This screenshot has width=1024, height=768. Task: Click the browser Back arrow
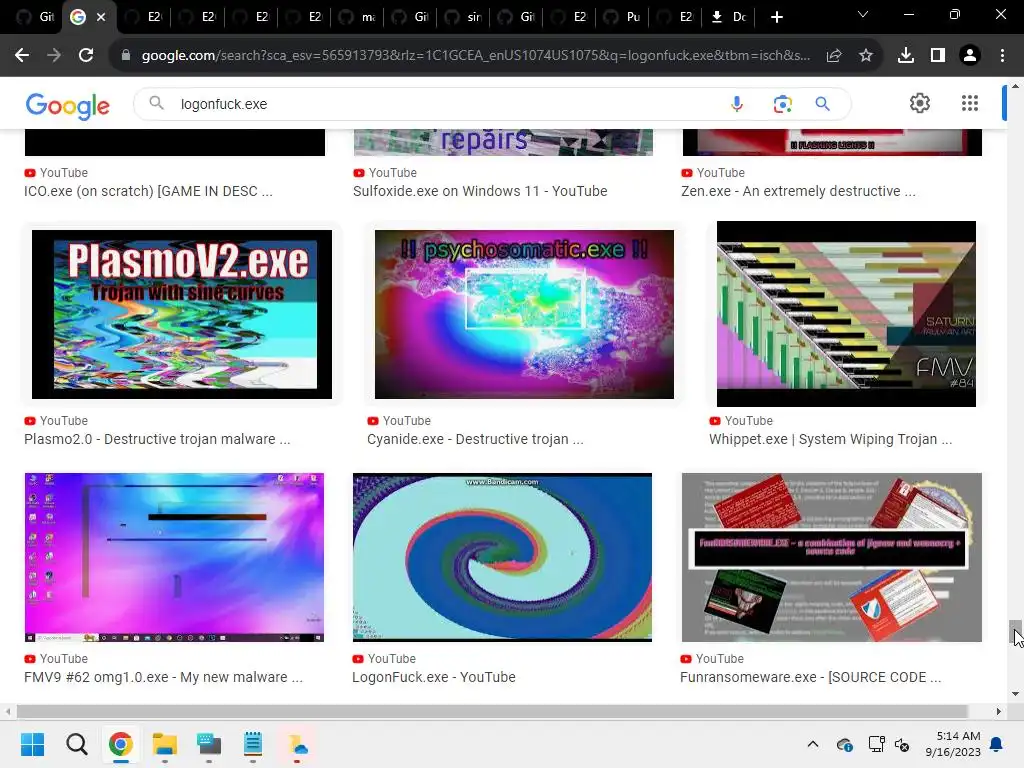[x=22, y=56]
